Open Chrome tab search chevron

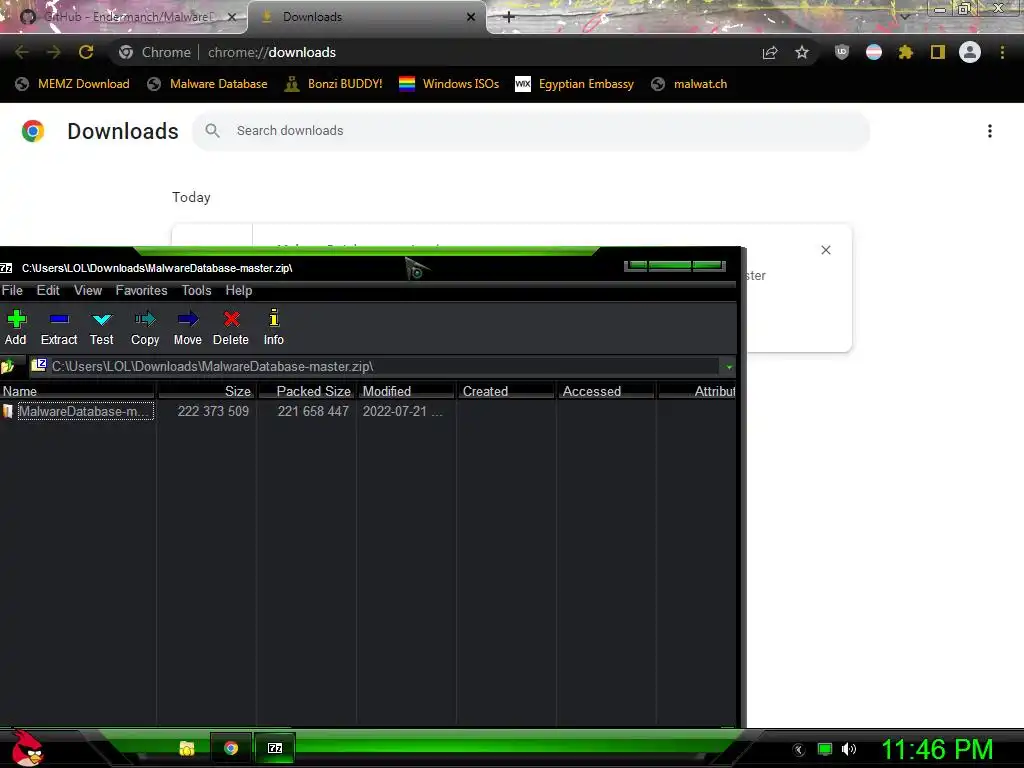coord(904,16)
